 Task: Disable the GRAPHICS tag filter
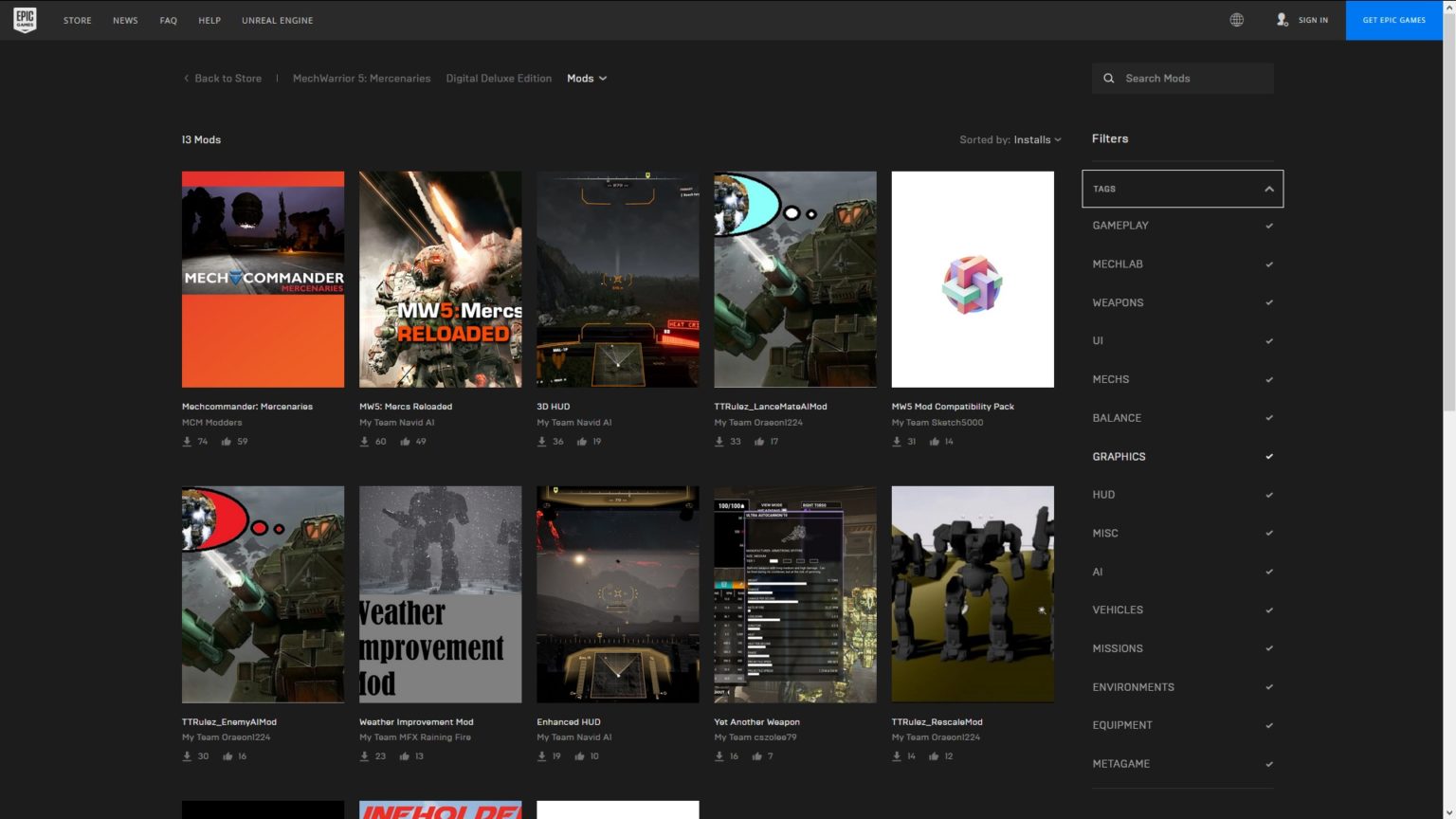tap(1183, 457)
